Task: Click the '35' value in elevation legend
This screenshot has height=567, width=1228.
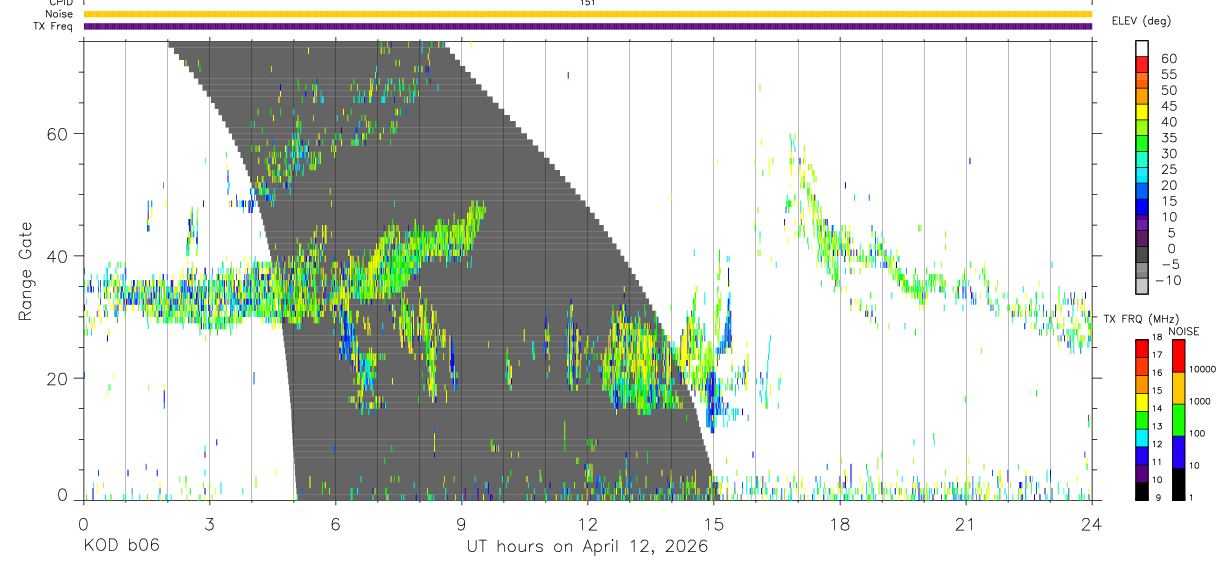Action: pos(1168,138)
